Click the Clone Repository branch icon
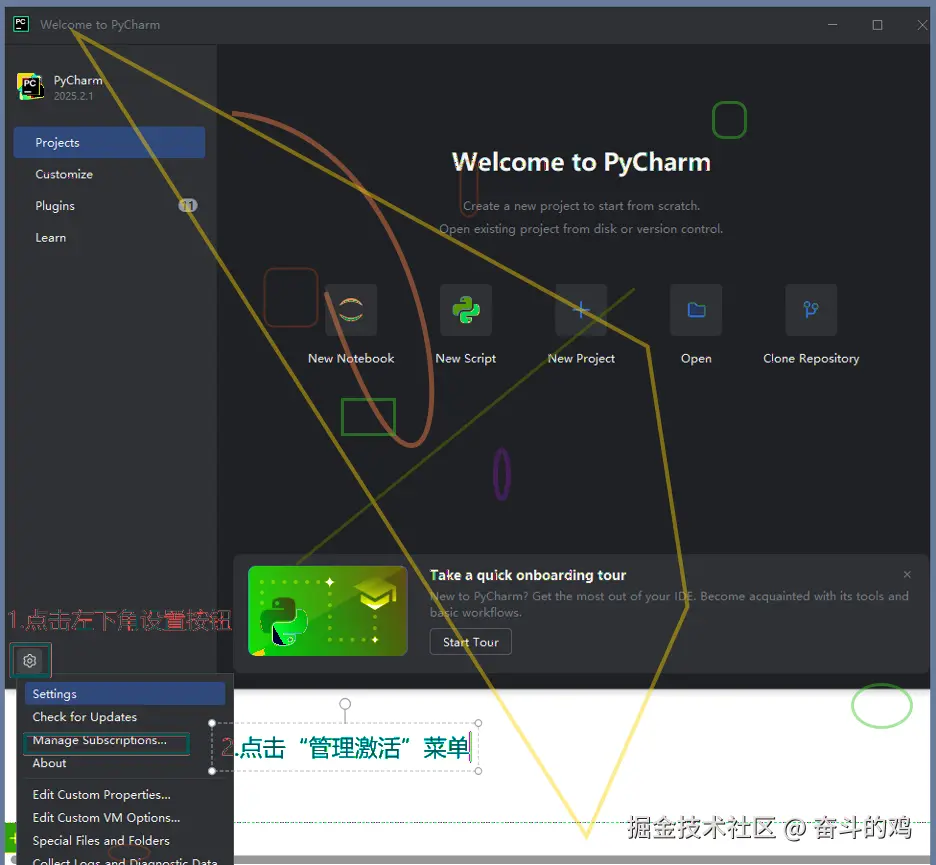Screen dimensions: 936x865 [811, 310]
